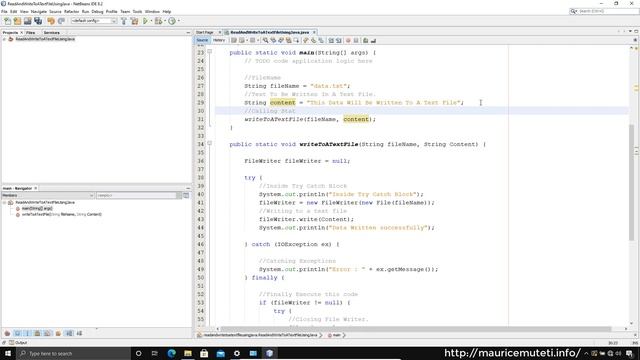The width and height of the screenshot is (640, 360).
Task: Select main(String[] args) in the Navigator
Action: [x=37, y=208]
